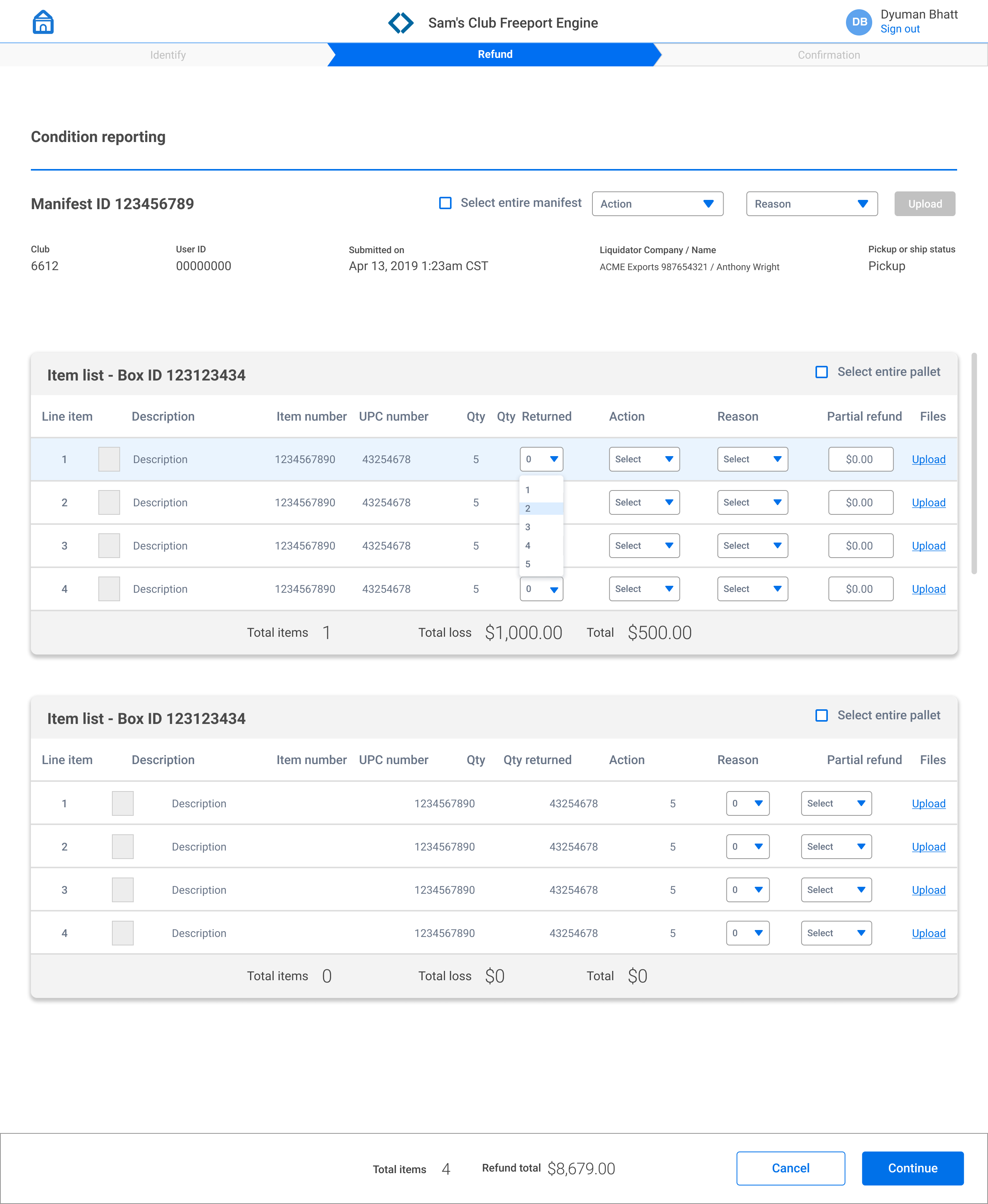Click thumbnail of line 2 in second box
The width and height of the screenshot is (988, 1204).
click(122, 847)
